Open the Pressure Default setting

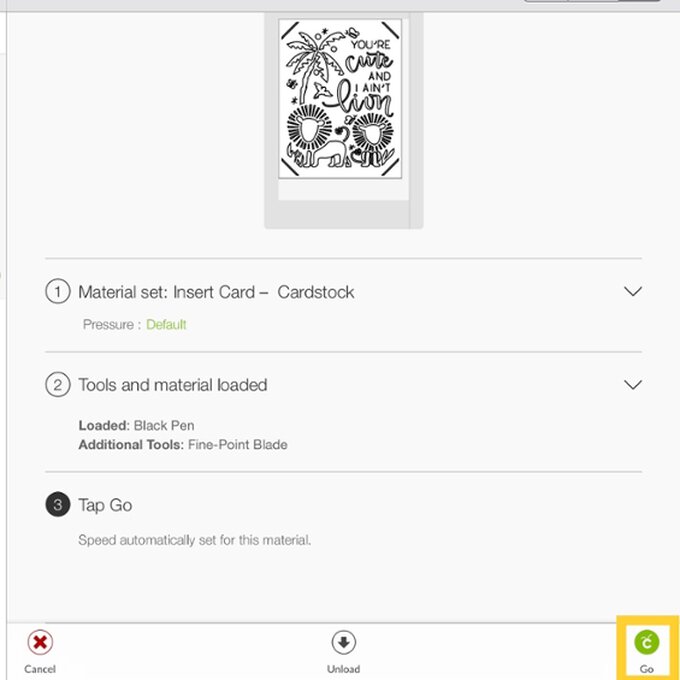coord(166,325)
